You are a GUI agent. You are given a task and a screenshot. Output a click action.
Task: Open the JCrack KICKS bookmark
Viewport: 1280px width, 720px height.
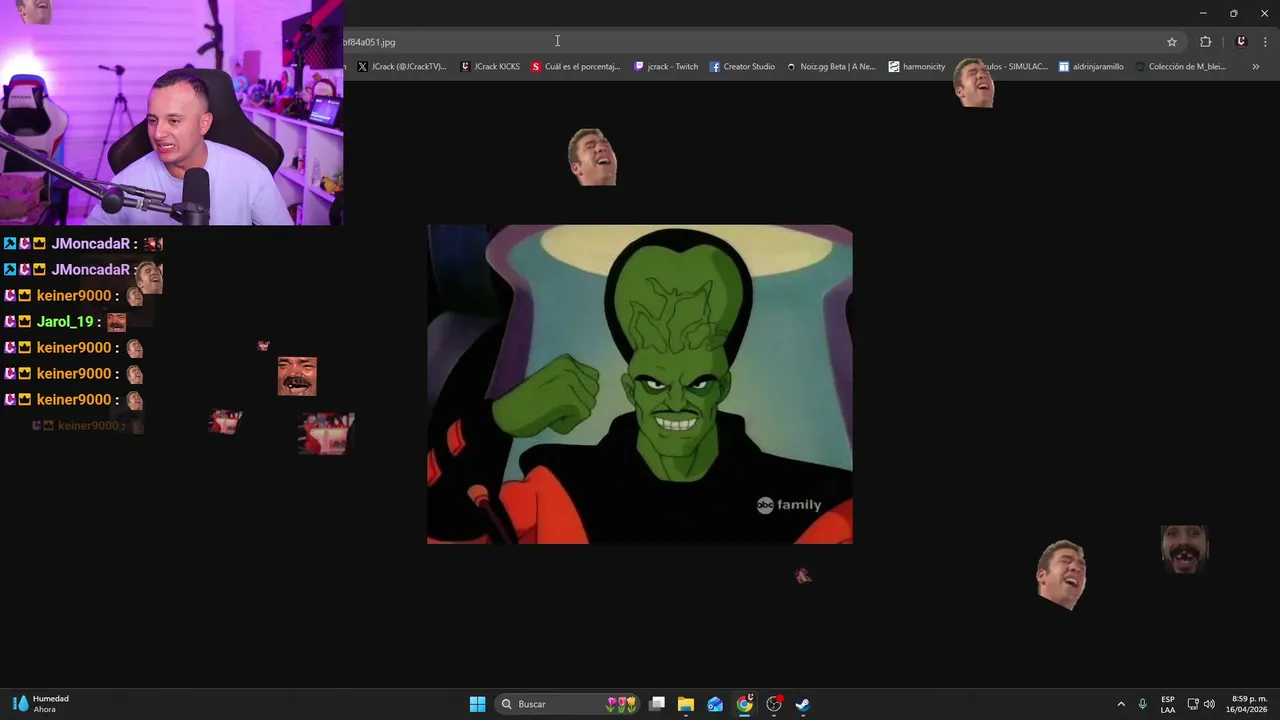pyautogui.click(x=490, y=67)
